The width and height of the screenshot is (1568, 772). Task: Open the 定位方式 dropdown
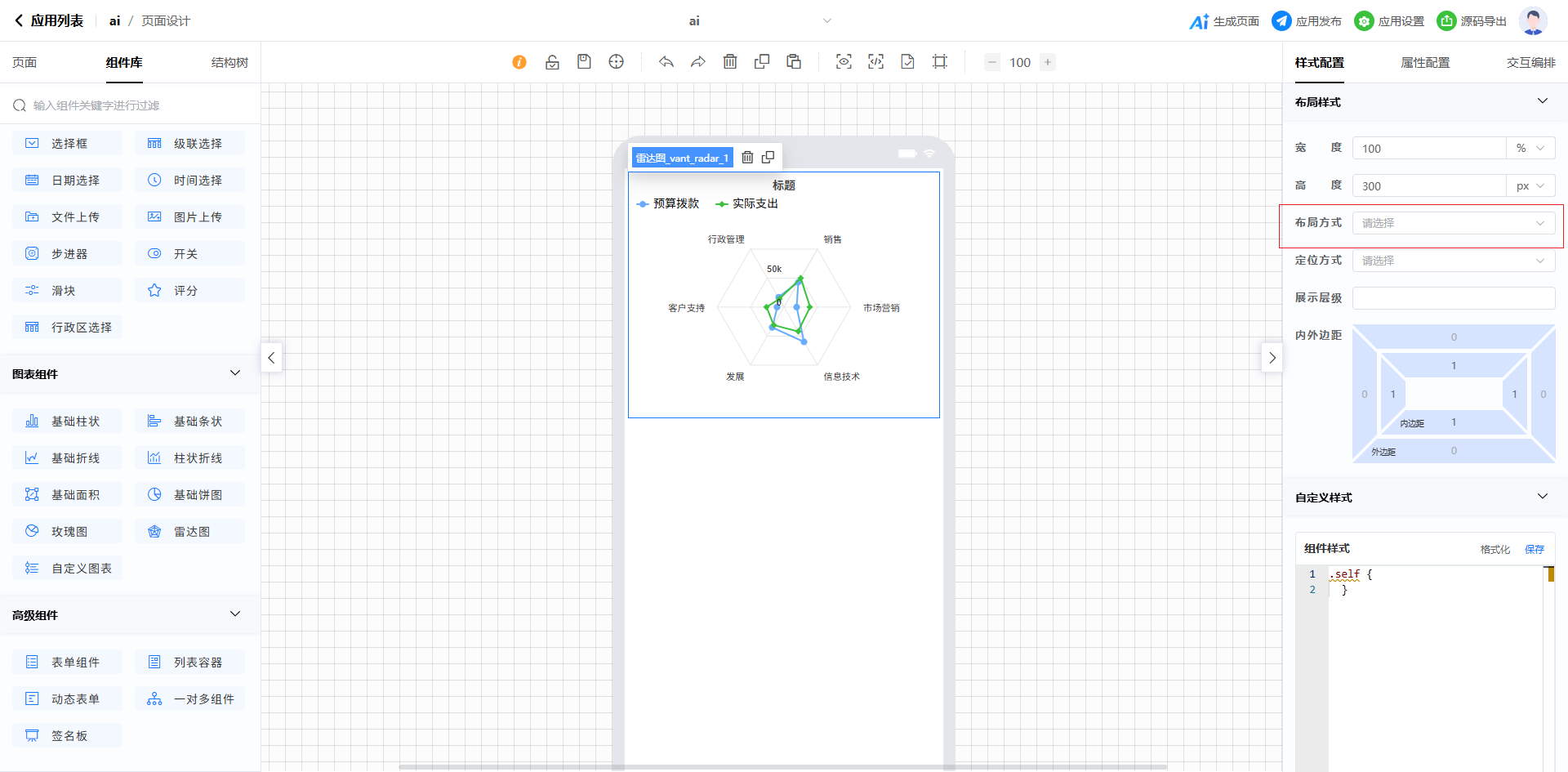pyautogui.click(x=1453, y=261)
